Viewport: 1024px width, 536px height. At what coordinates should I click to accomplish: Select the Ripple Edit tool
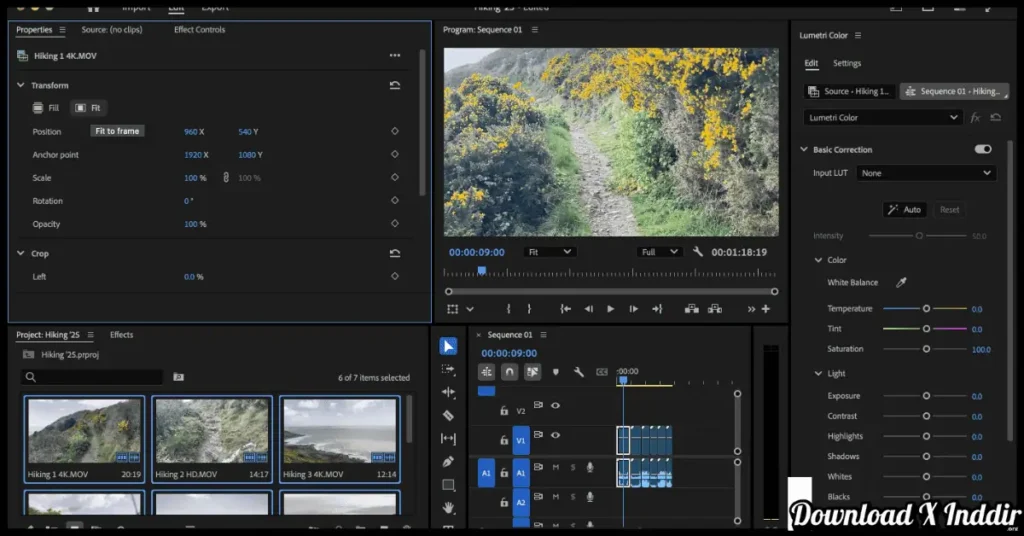click(x=448, y=392)
